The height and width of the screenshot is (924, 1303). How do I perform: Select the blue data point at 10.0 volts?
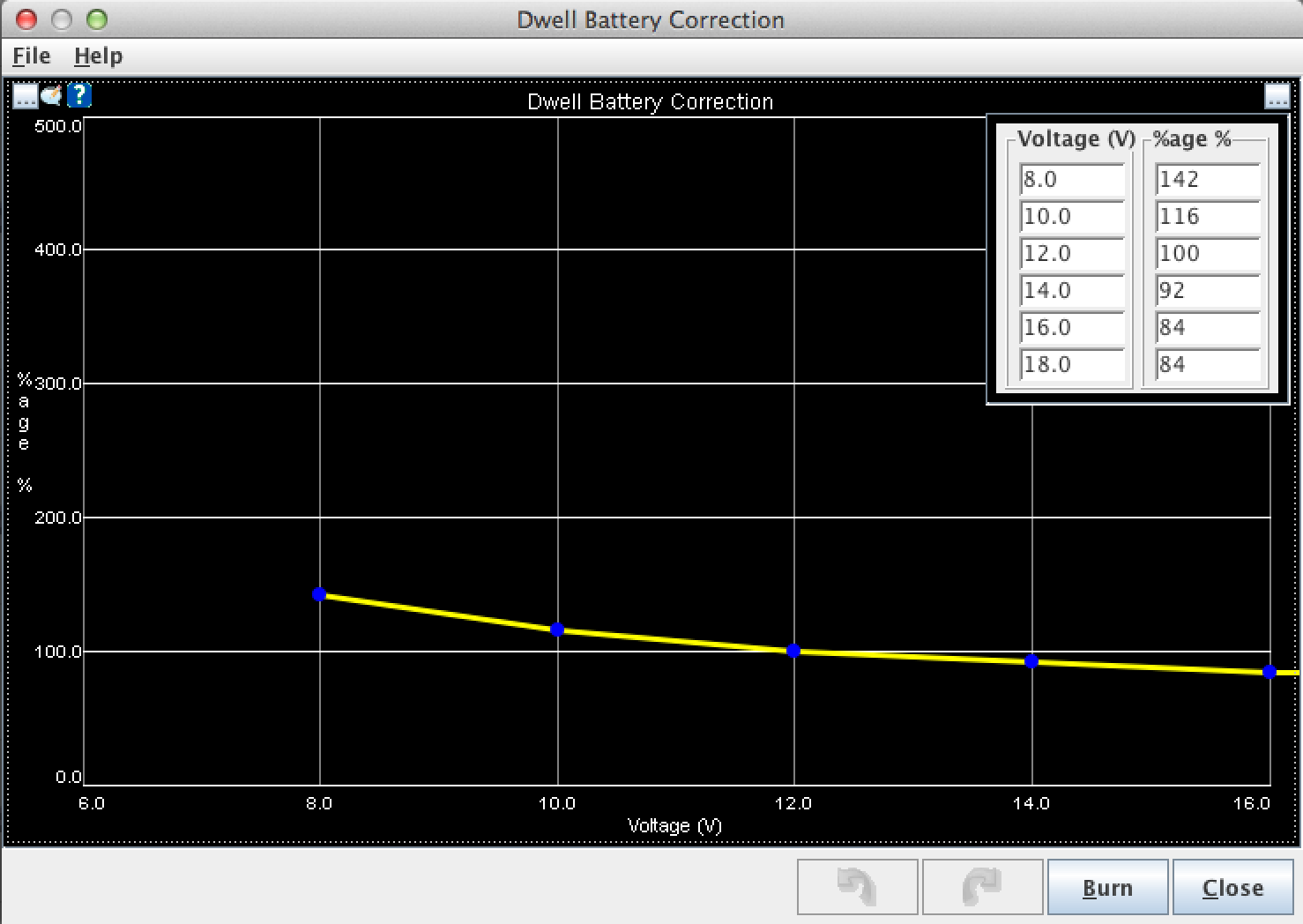(557, 630)
